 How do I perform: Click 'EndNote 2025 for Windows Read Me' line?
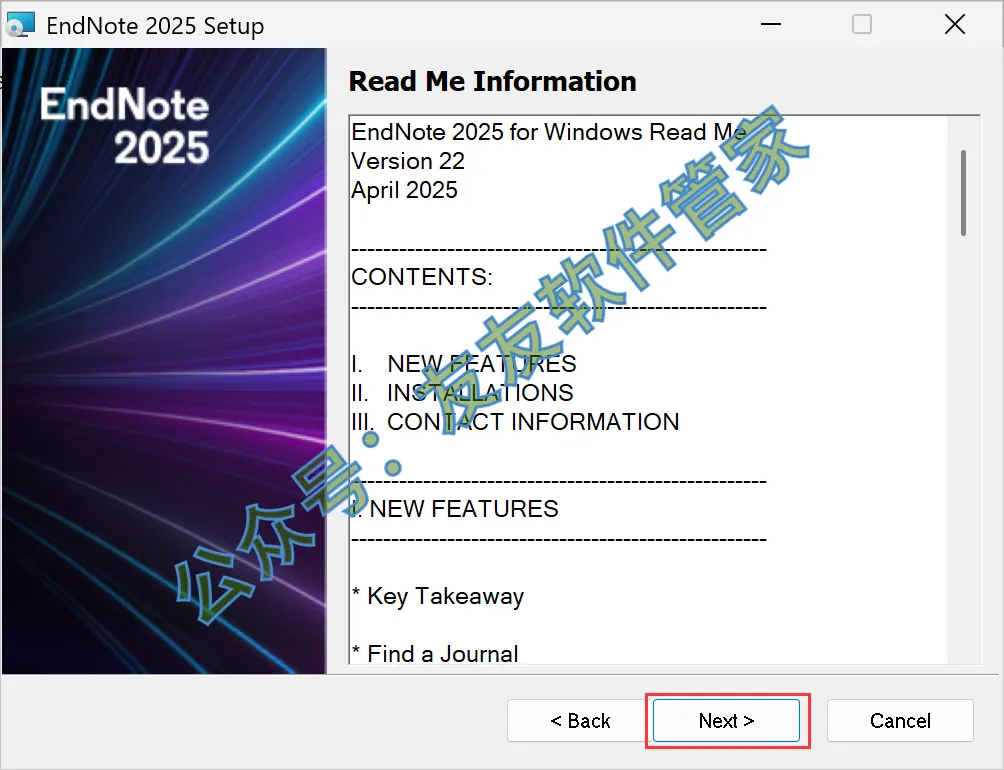click(x=549, y=132)
